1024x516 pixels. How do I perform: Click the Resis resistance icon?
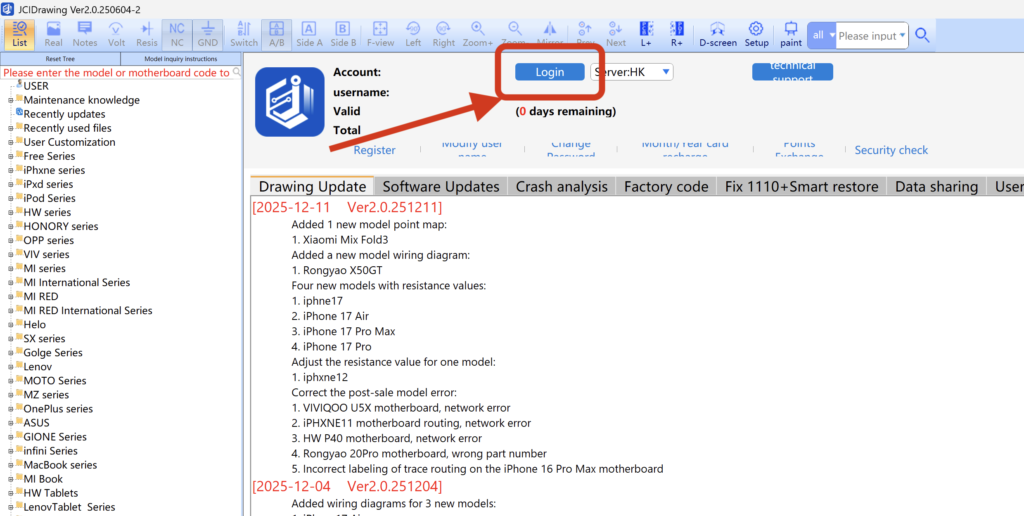point(147,34)
